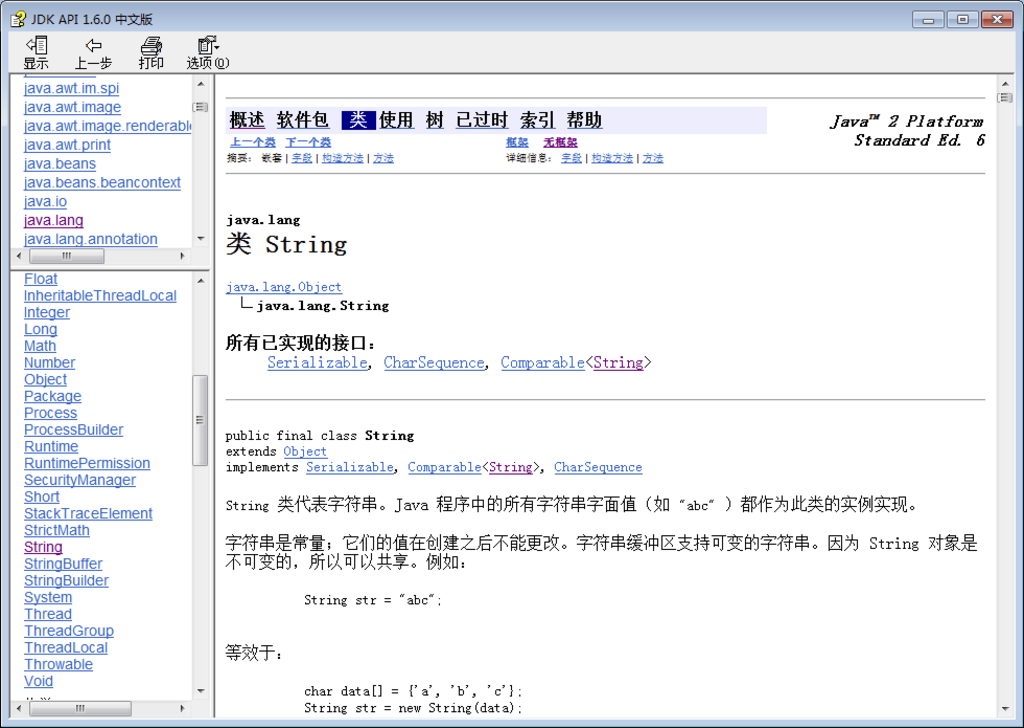Viewport: 1024px width, 728px height.
Task: Click package list vertical scrollbar down arrow
Action: (x=200, y=239)
